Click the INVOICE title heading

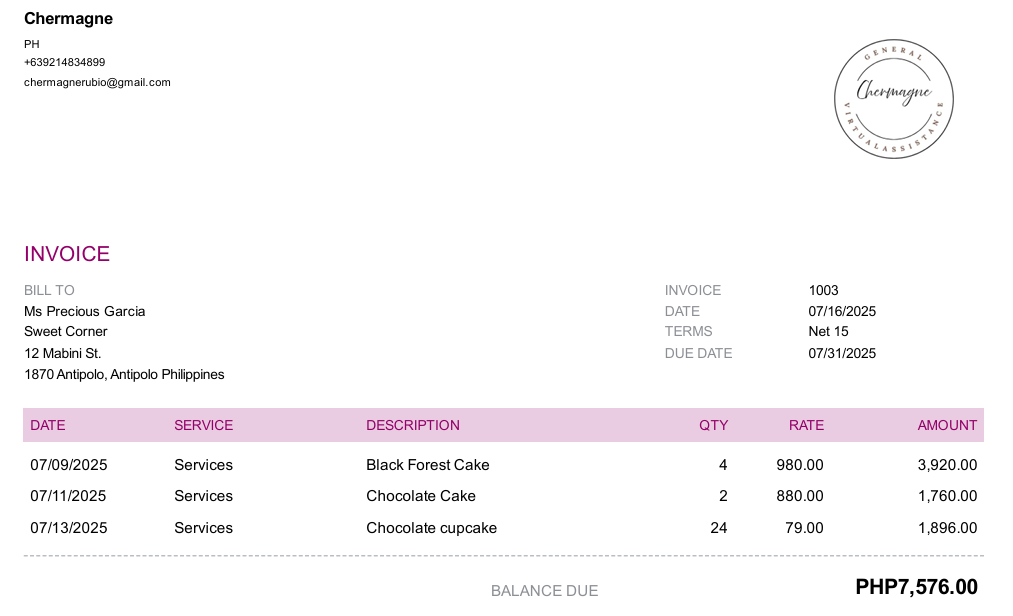(67, 254)
